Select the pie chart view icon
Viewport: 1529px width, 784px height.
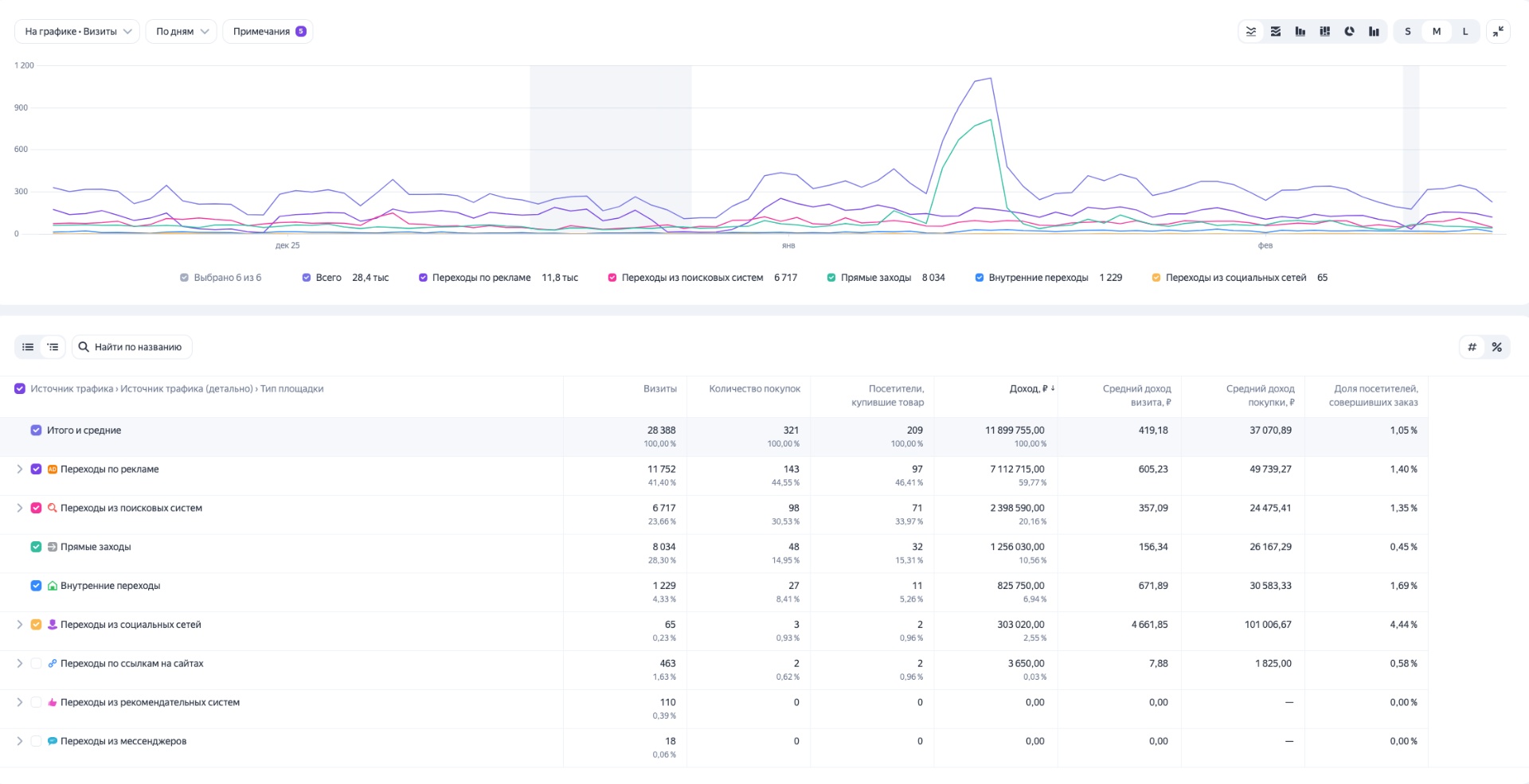(x=1349, y=32)
